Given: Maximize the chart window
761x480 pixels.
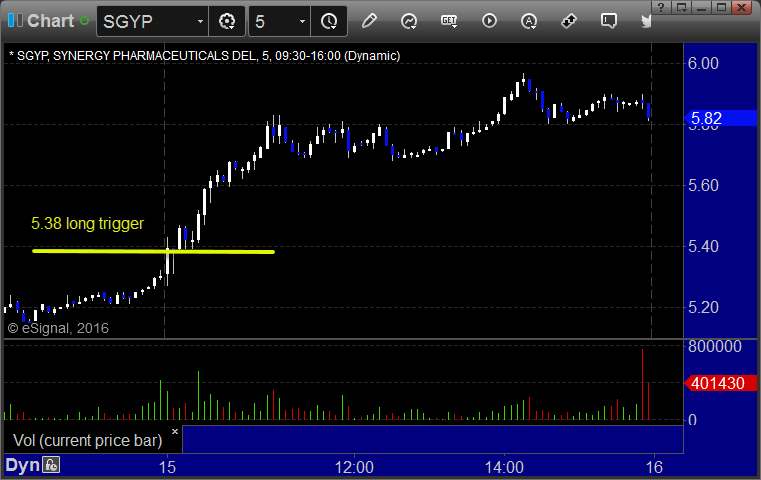Looking at the screenshot, I should (x=721, y=8).
